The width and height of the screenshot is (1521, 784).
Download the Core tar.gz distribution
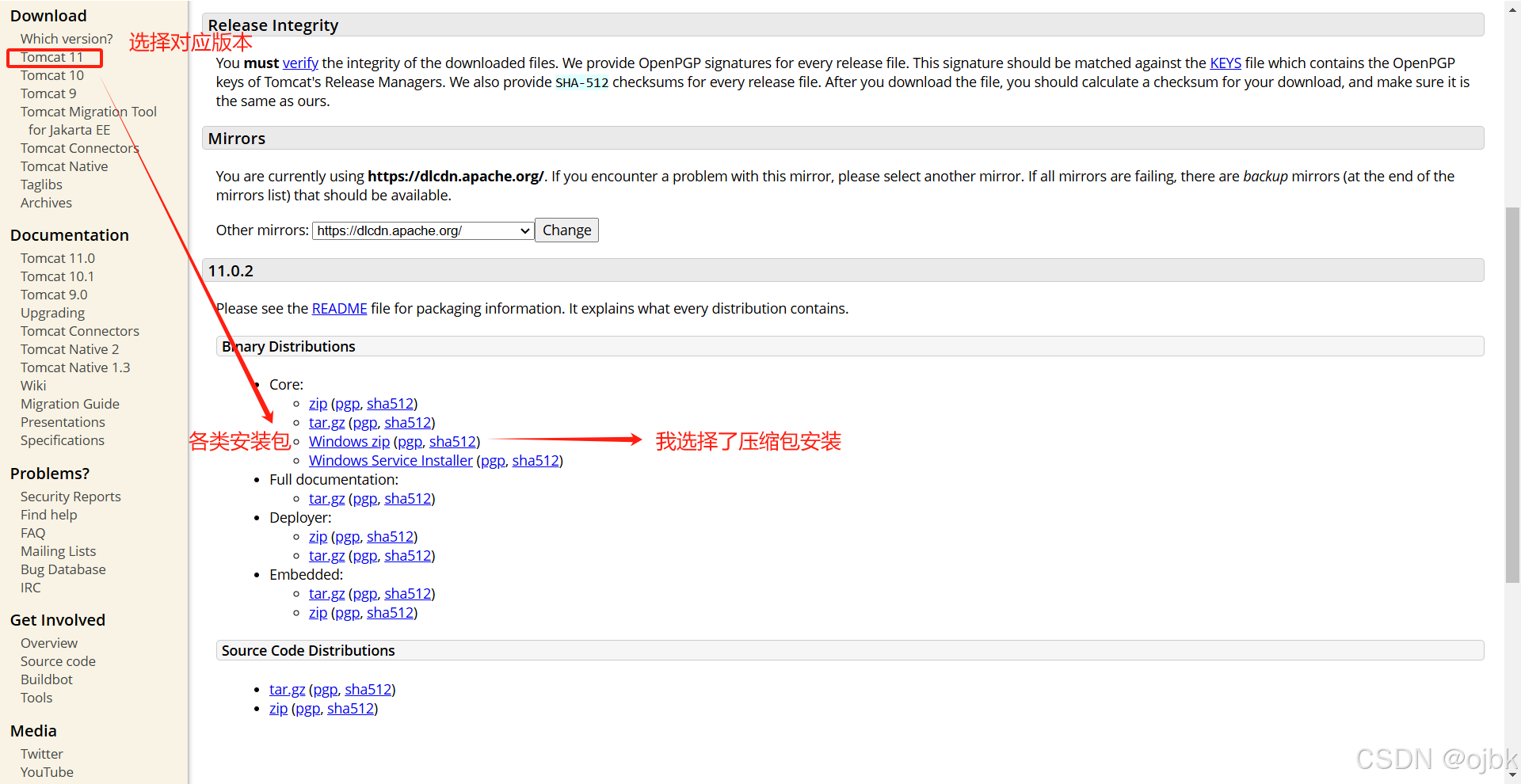pos(326,423)
